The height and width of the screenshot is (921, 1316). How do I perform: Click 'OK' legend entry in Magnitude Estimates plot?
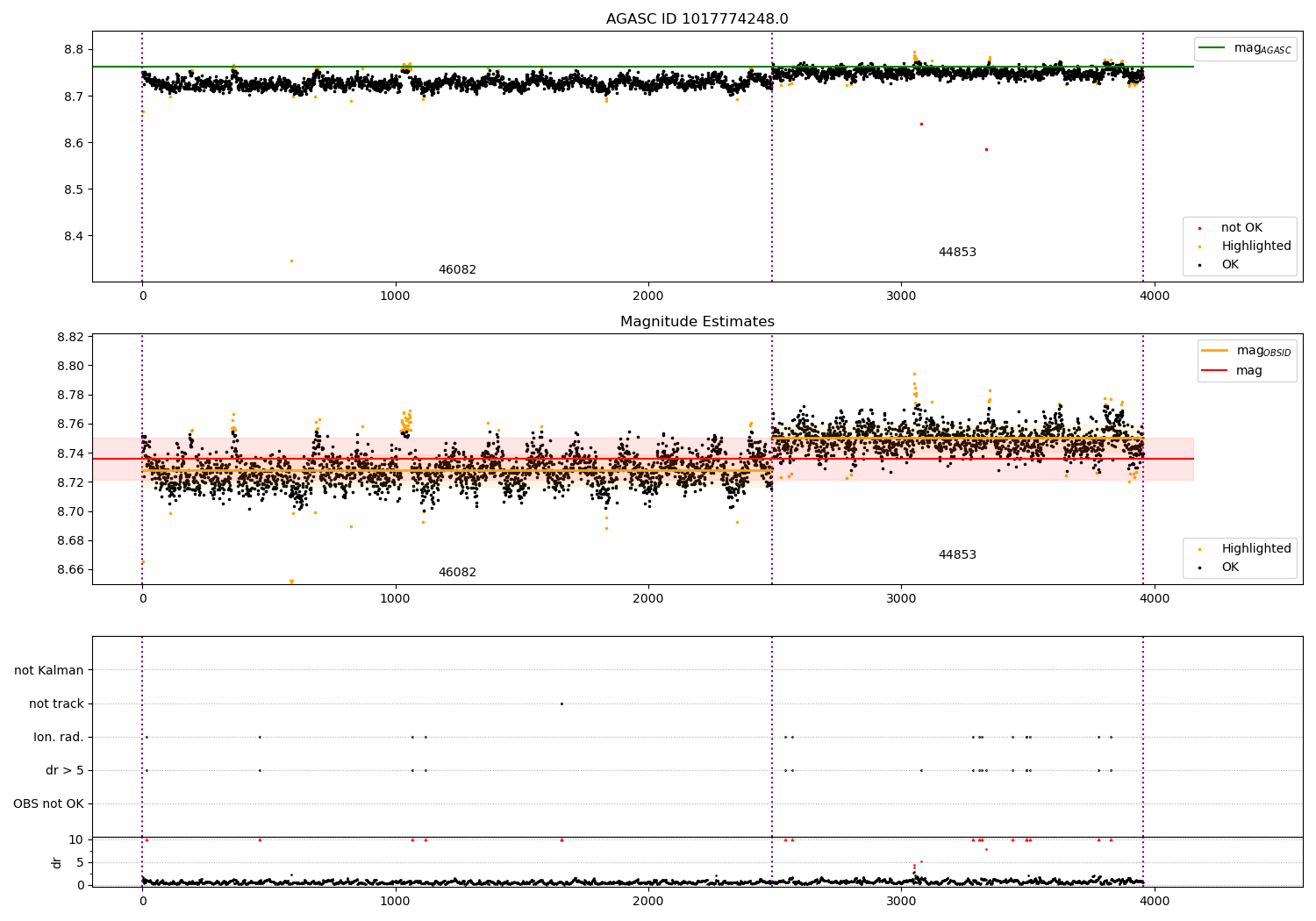tap(1219, 568)
